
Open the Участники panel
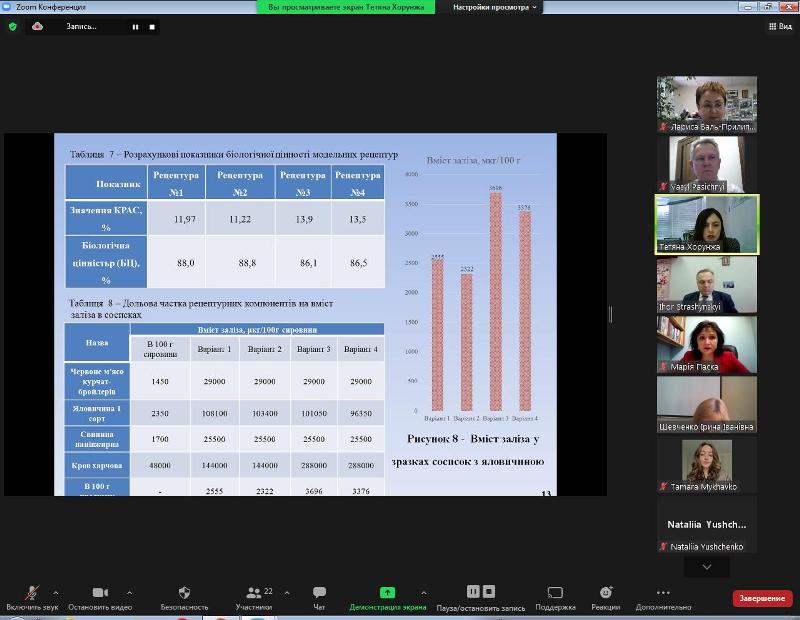tap(254, 598)
